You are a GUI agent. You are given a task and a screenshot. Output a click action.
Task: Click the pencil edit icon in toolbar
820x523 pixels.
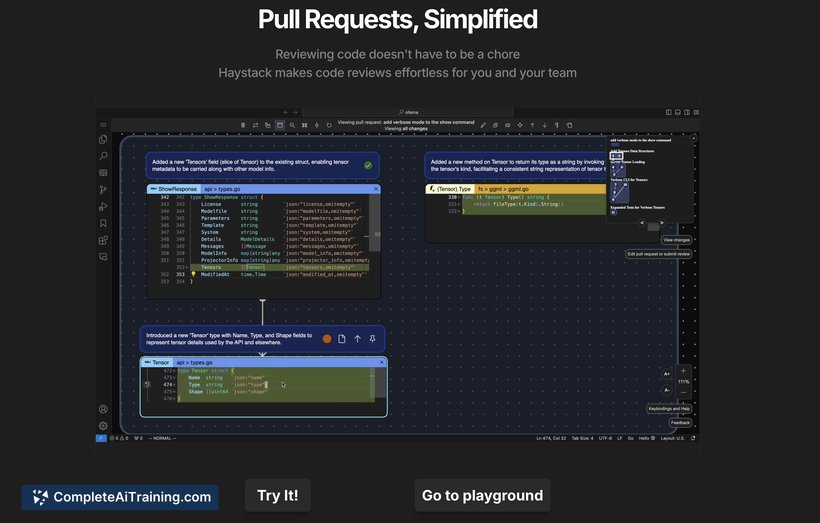(x=483, y=126)
